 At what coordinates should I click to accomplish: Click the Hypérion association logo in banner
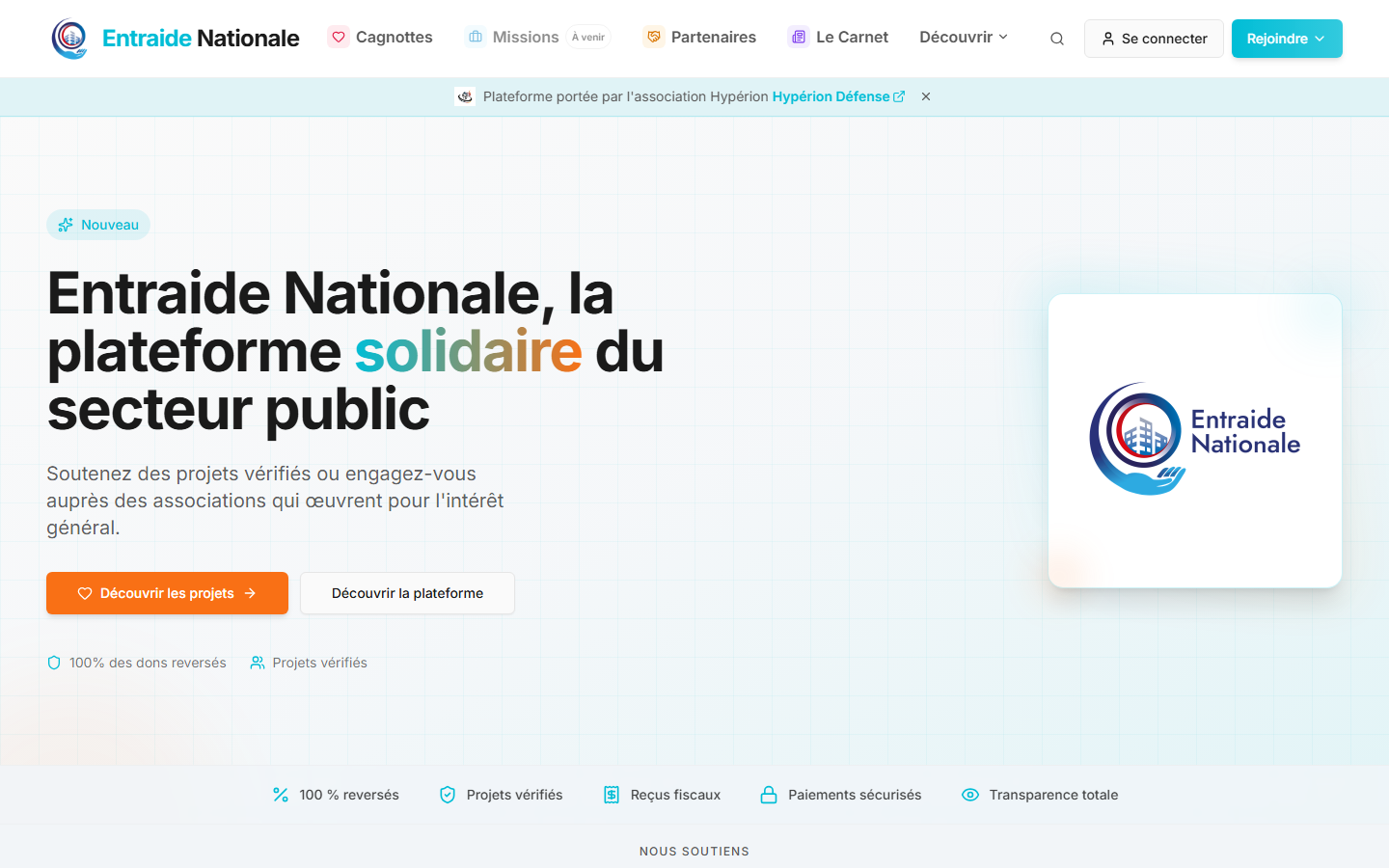[x=465, y=96]
